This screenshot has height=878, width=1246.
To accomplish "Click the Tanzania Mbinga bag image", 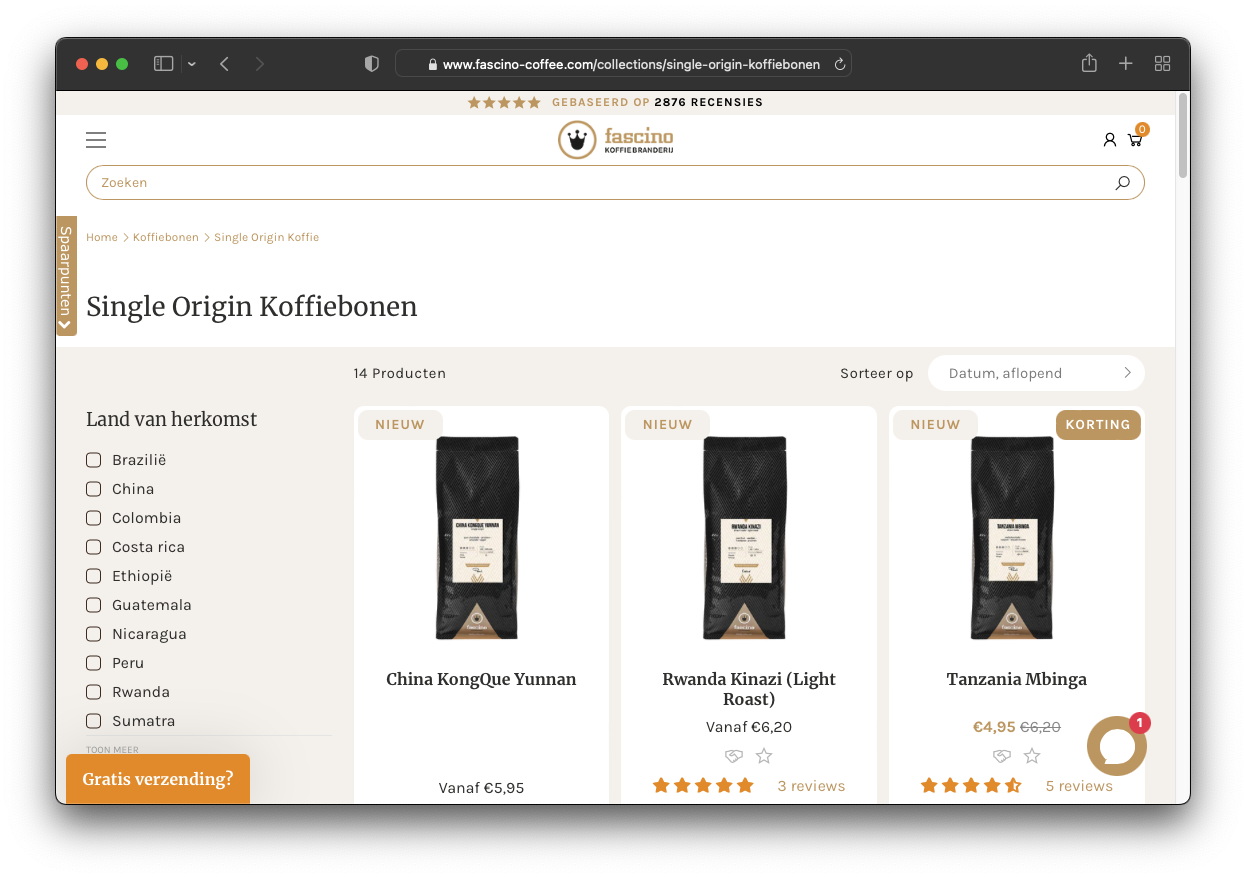I will (1012, 538).
